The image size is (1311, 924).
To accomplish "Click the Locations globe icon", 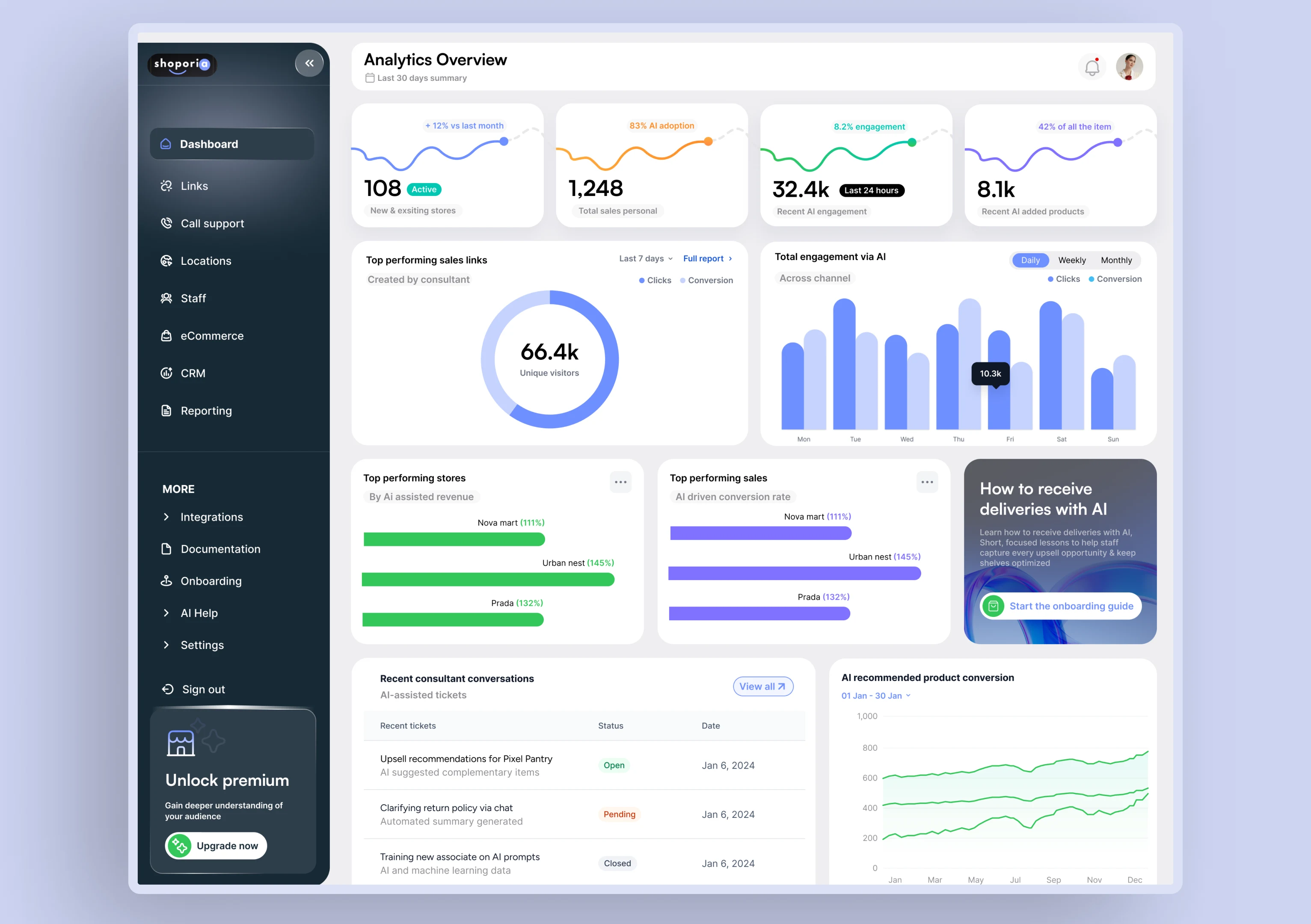I will click(x=166, y=261).
